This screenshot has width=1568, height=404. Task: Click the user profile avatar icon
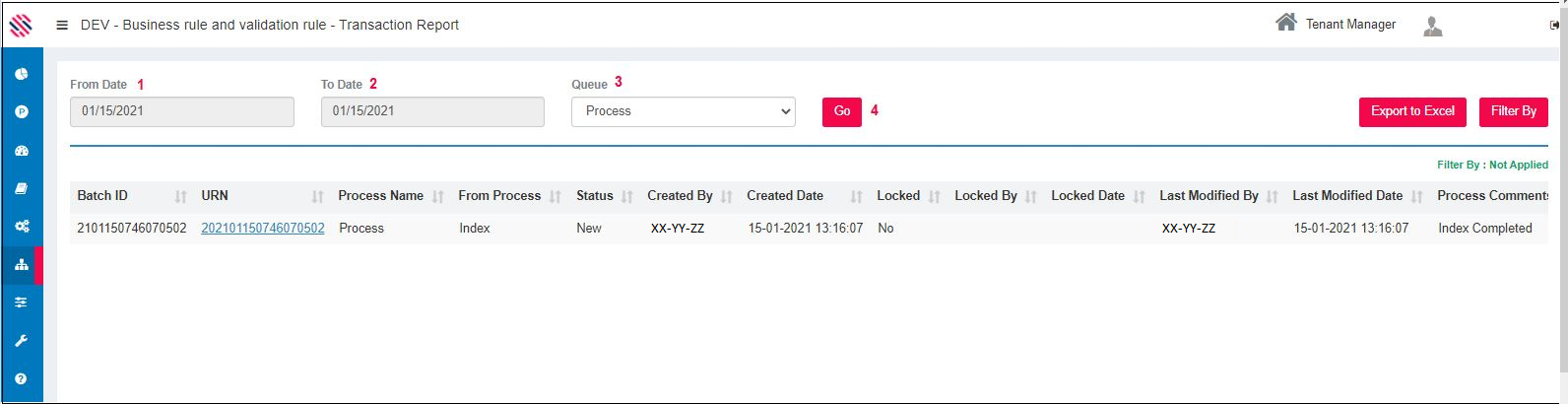tap(1432, 27)
